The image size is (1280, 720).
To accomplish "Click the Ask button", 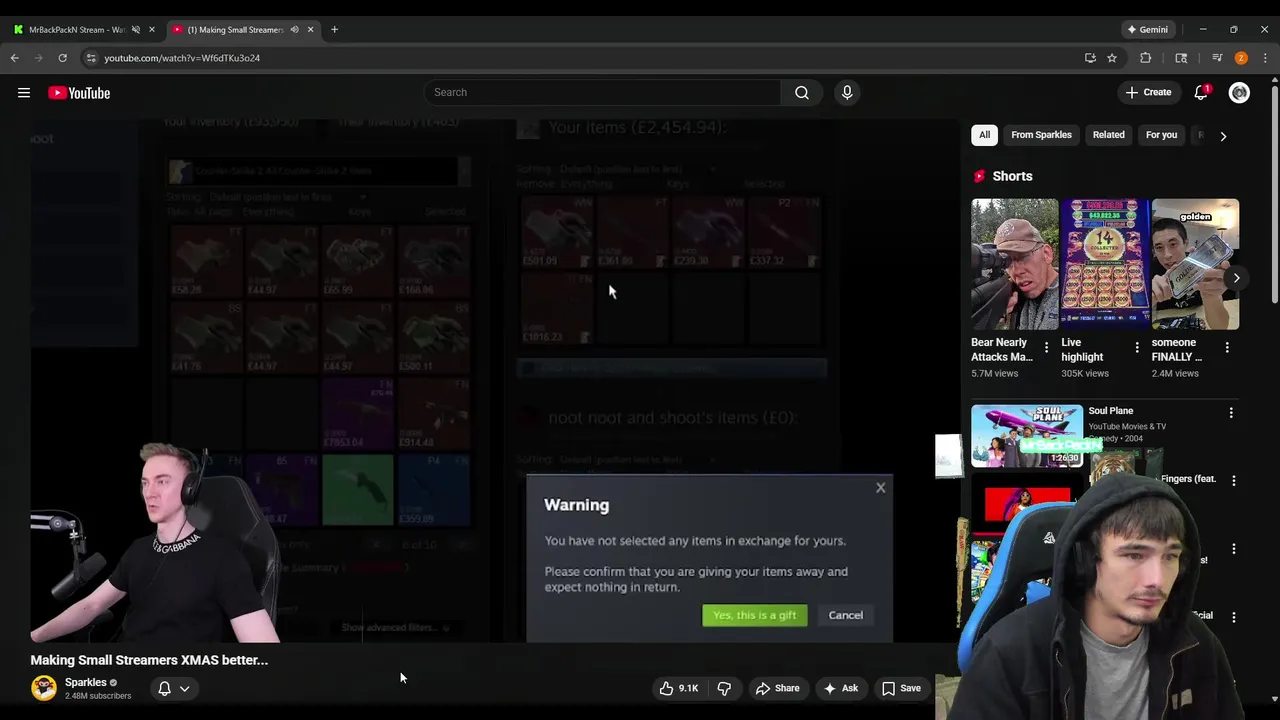I will click(840, 688).
